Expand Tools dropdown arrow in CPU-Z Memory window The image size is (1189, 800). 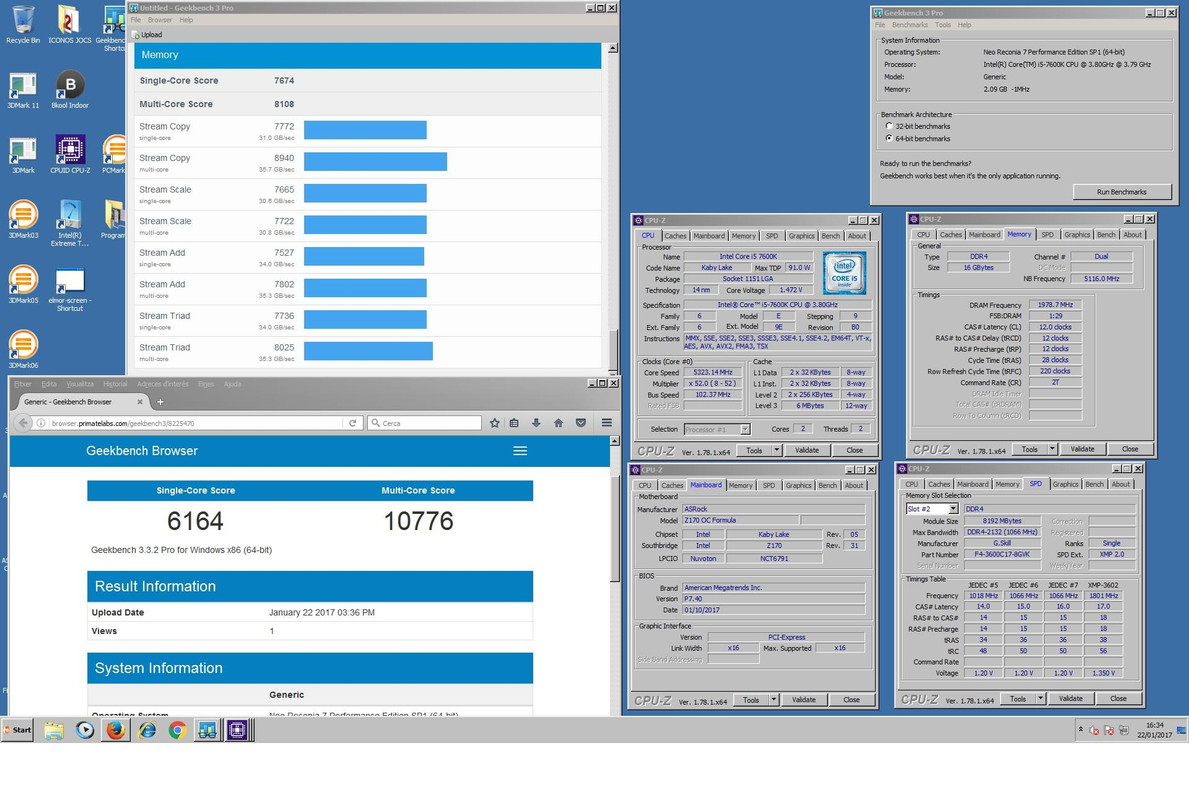[1052, 449]
